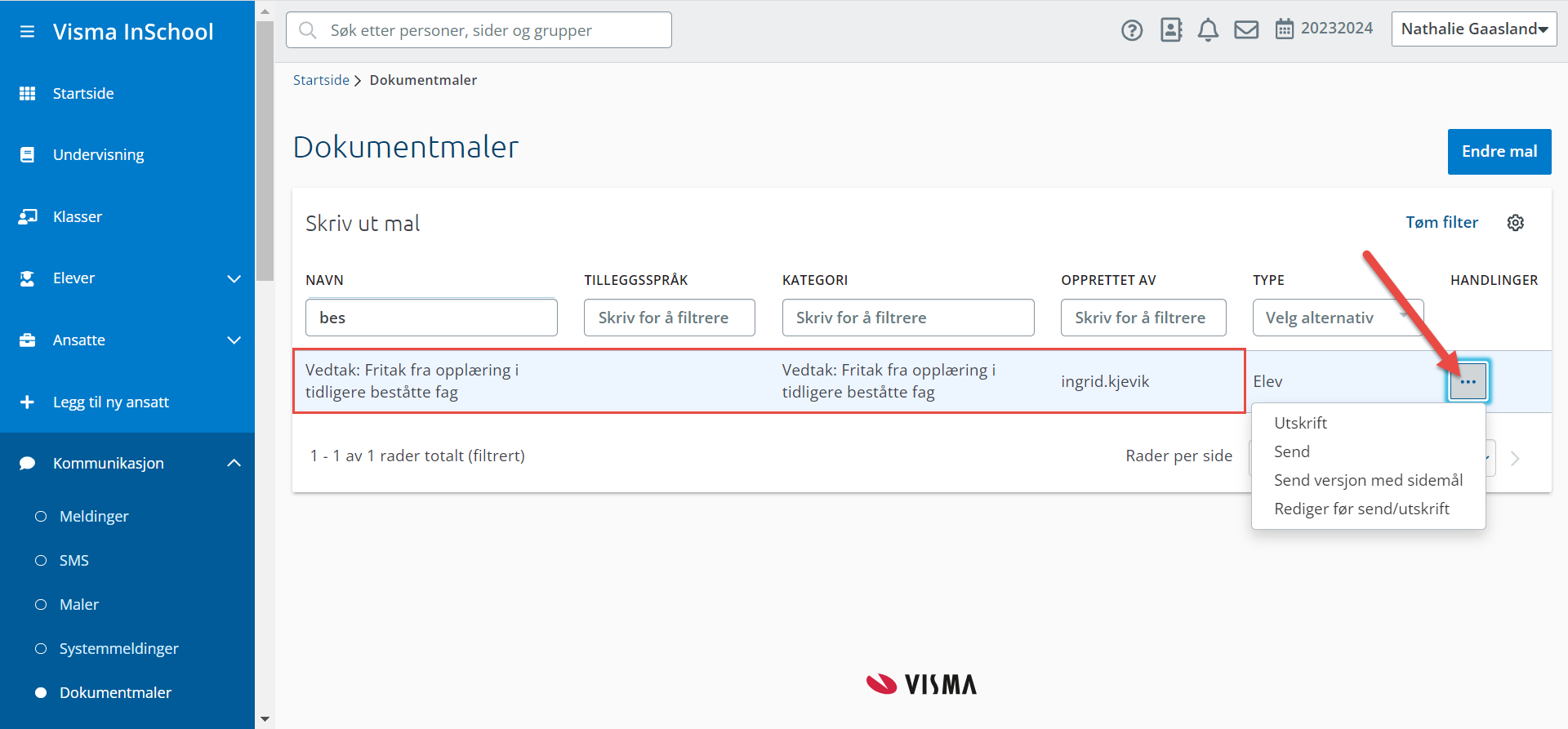The height and width of the screenshot is (729, 1568).
Task: Click the Tilleggsspråk filter field
Action: click(x=669, y=318)
